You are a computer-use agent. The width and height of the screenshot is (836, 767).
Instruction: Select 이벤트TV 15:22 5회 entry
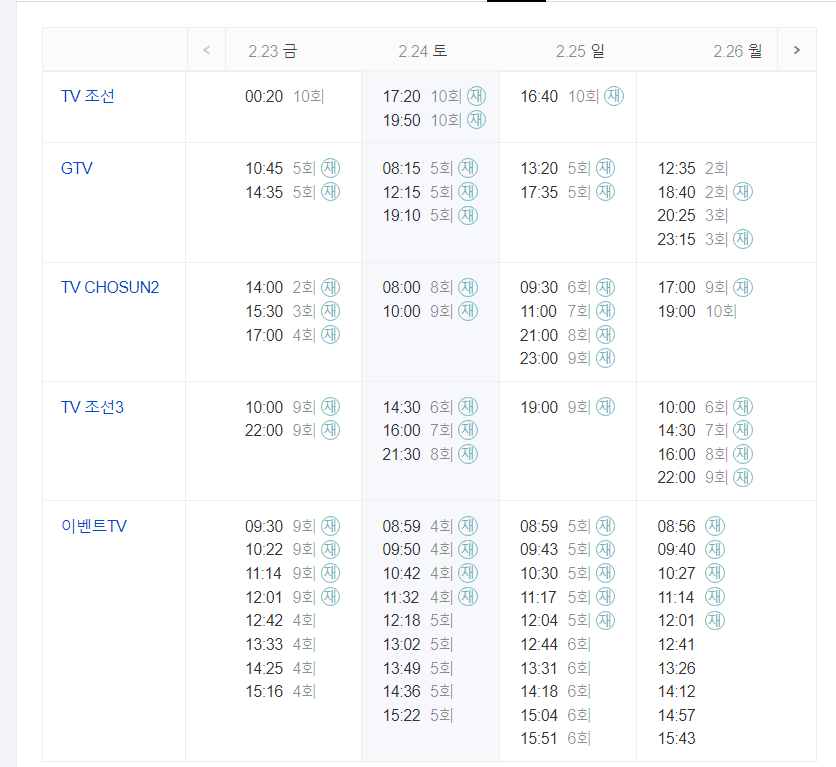click(418, 715)
